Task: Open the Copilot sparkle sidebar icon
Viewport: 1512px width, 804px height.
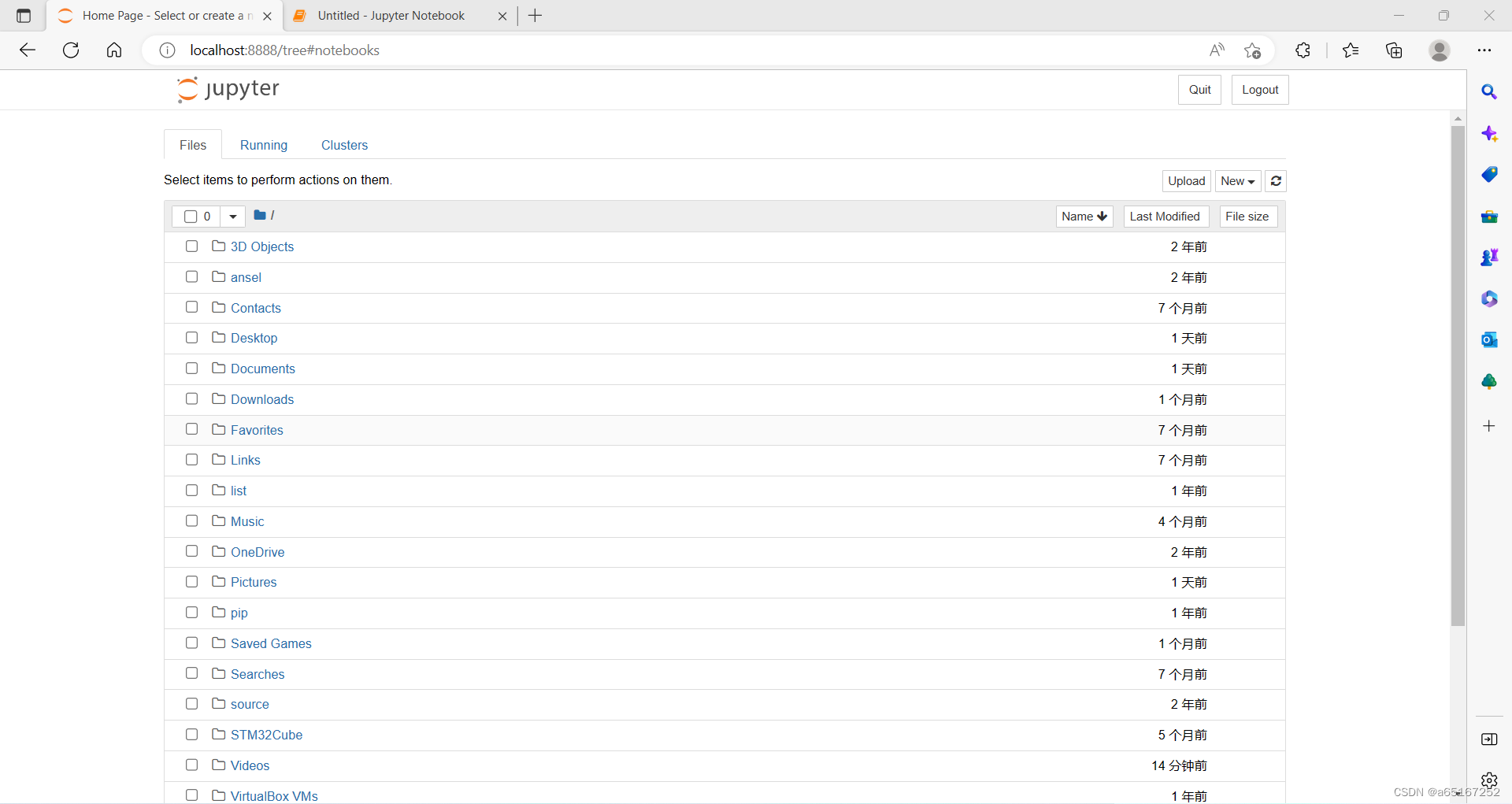Action: click(x=1489, y=134)
